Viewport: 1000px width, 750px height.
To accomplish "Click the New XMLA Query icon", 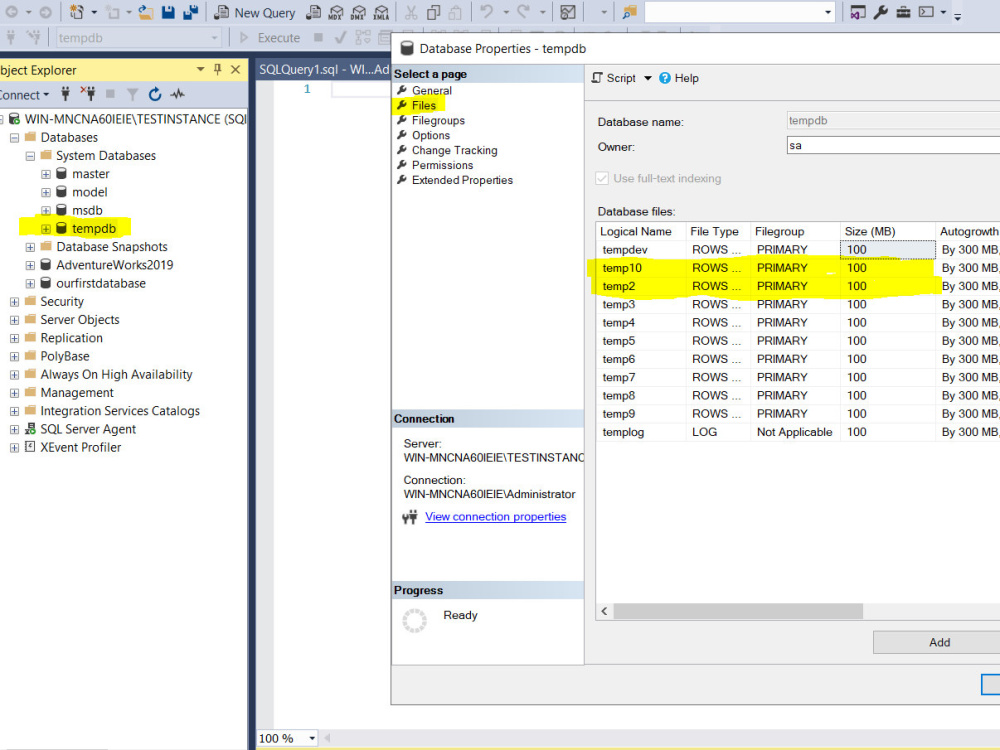I will [381, 13].
